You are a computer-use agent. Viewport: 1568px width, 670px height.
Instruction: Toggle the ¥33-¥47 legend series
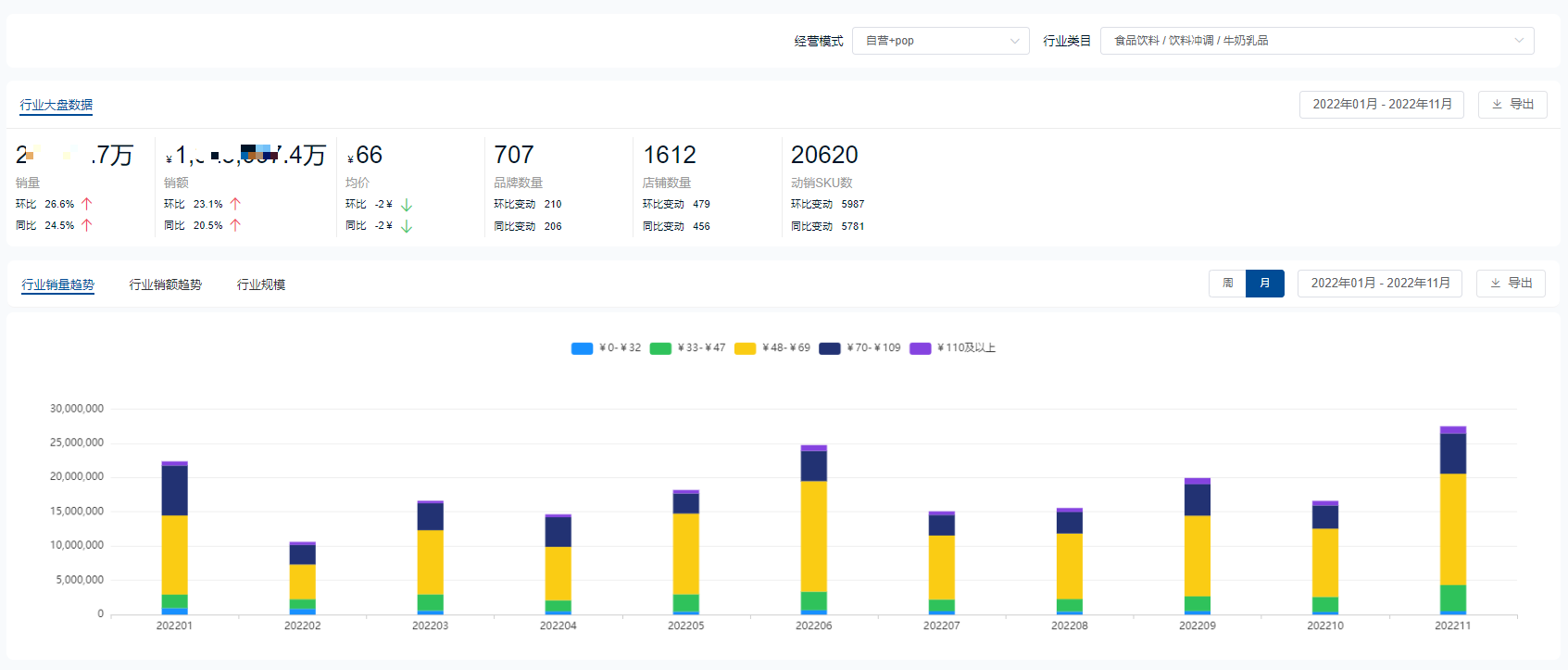(x=687, y=348)
